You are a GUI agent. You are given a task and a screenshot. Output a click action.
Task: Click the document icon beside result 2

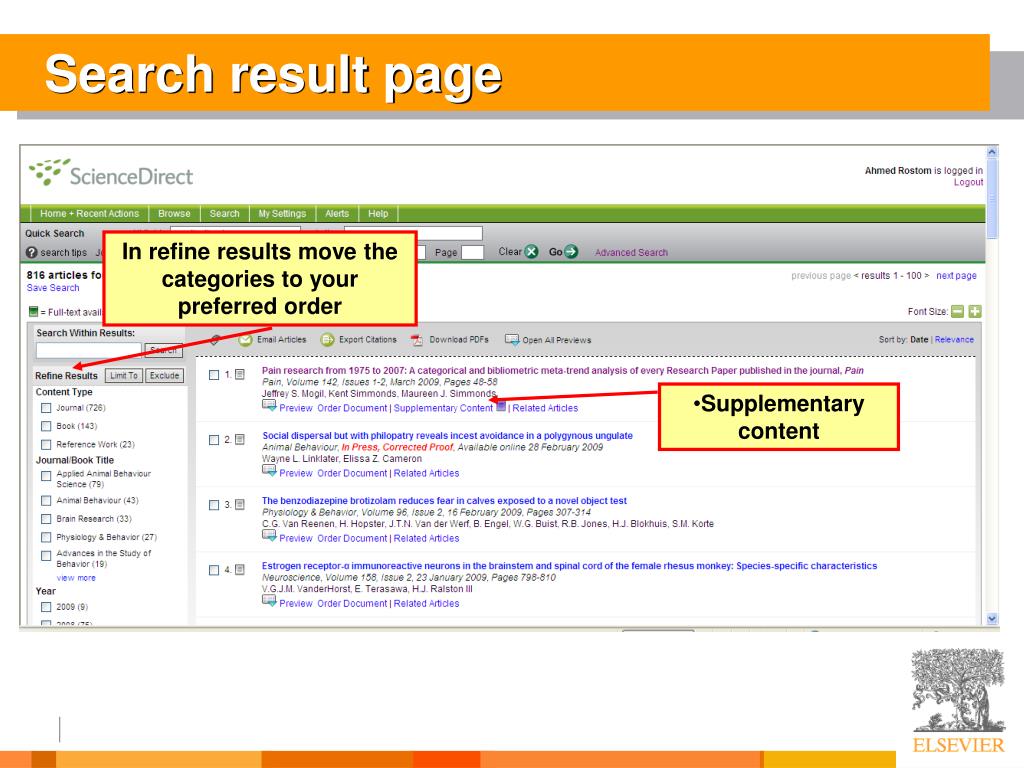coord(240,440)
